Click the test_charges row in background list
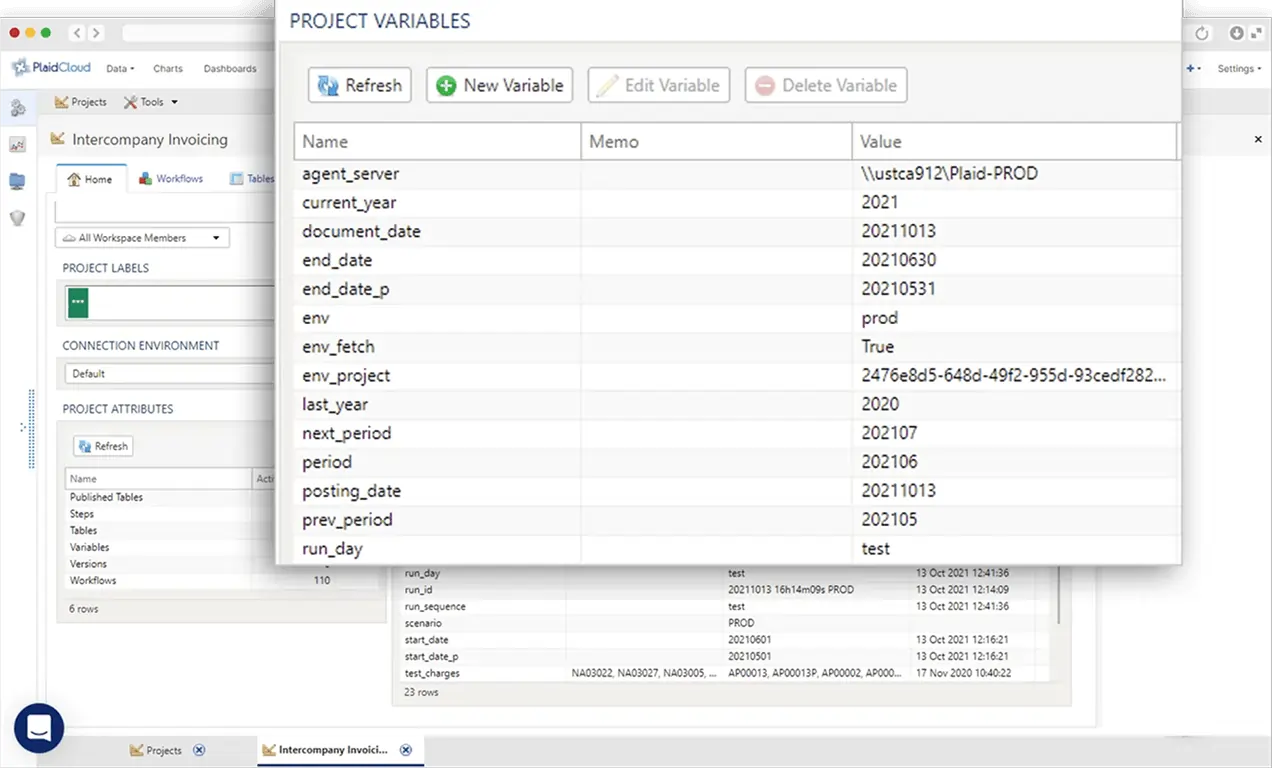 (724, 673)
